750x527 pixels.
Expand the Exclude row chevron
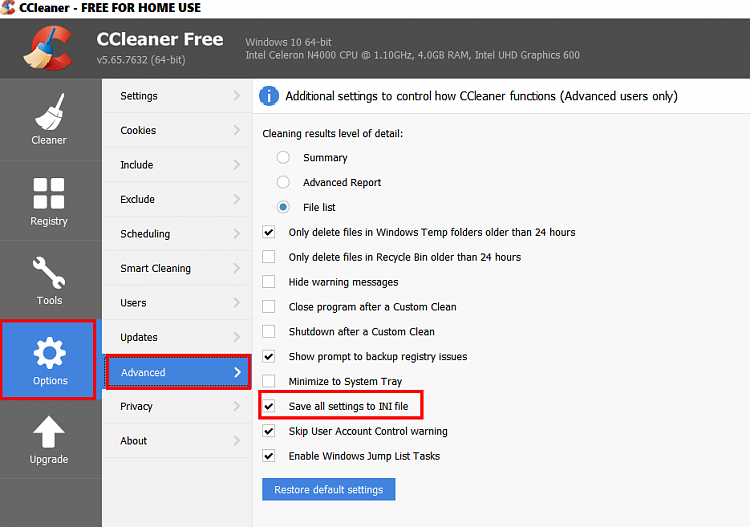(237, 199)
